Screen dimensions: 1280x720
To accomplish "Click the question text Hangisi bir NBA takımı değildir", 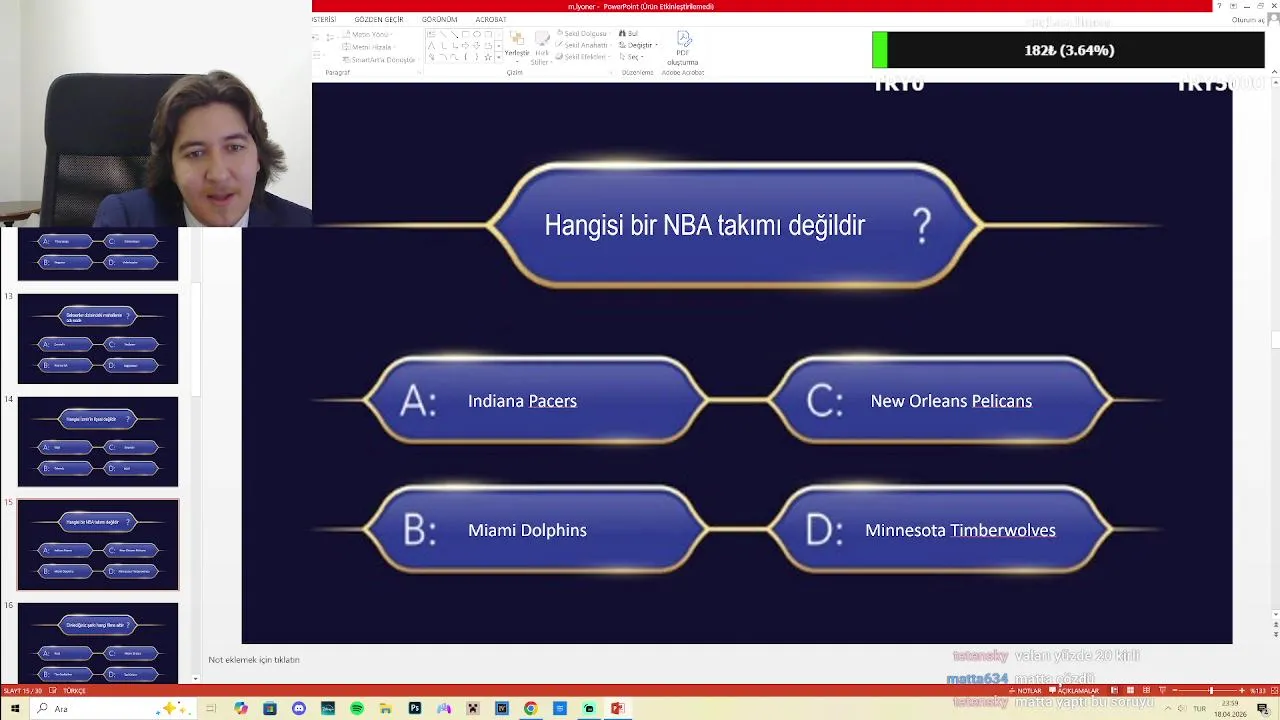I will point(704,225).
